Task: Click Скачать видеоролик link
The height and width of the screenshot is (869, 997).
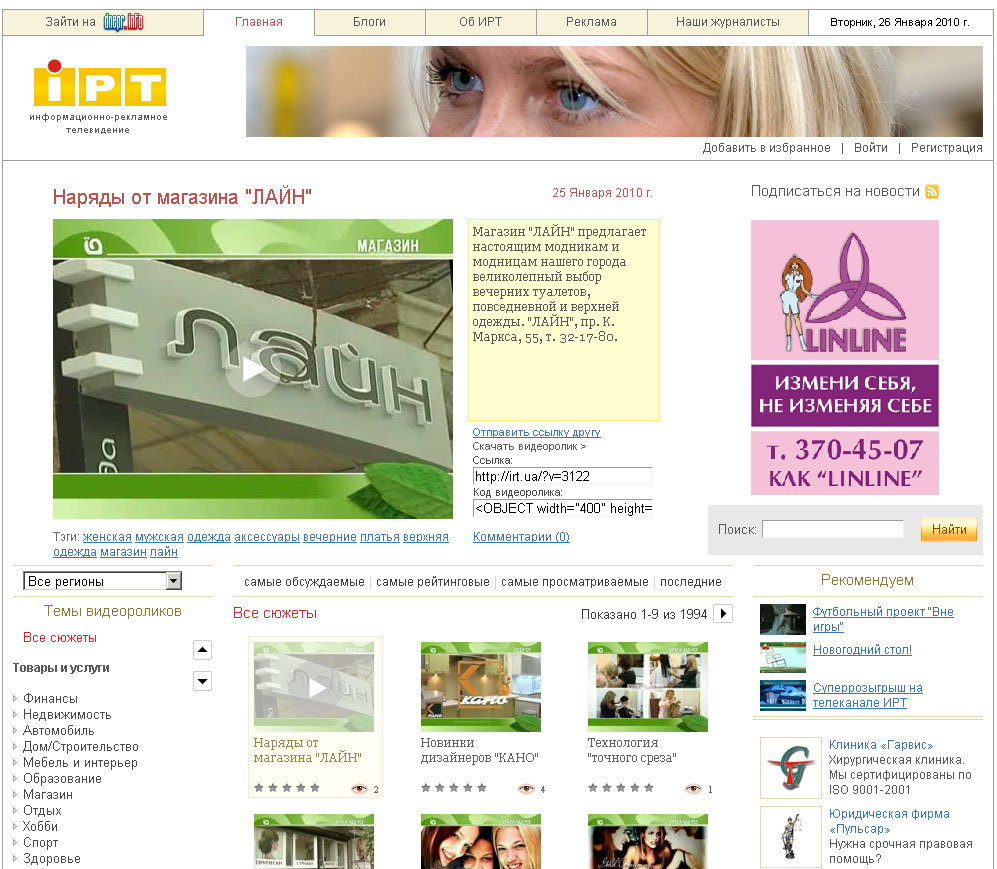Action: click(x=529, y=446)
